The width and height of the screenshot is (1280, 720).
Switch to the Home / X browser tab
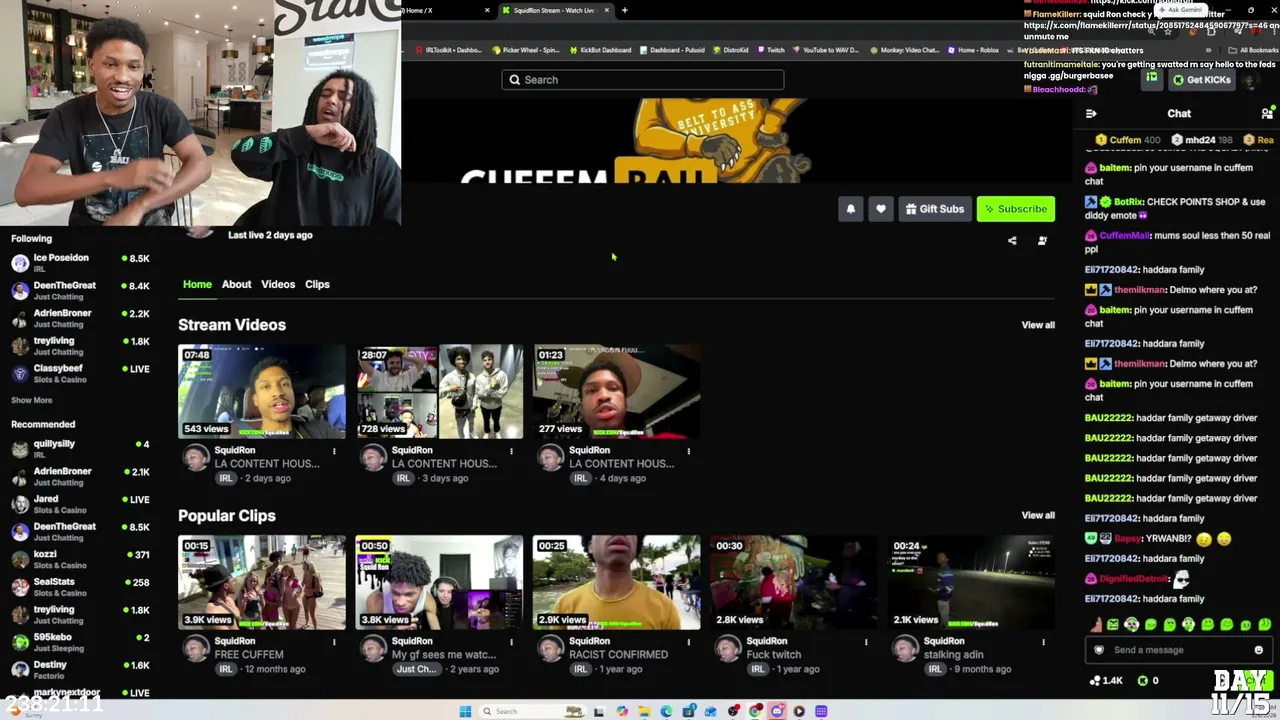pos(445,11)
